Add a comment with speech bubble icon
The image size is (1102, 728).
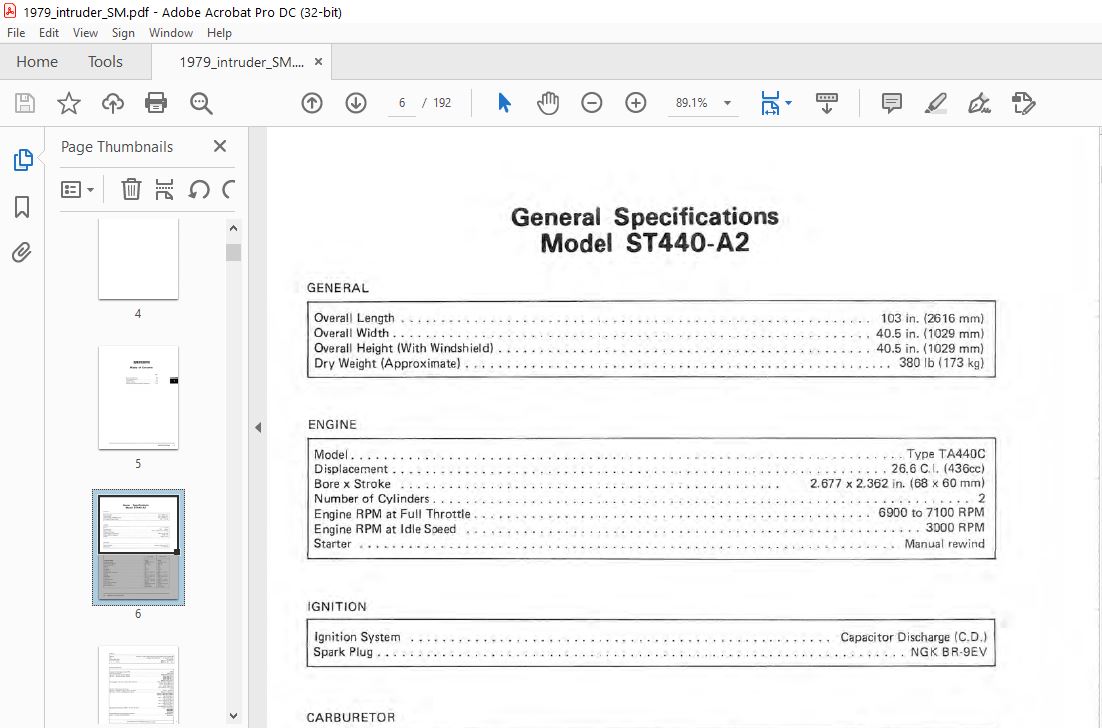[892, 103]
